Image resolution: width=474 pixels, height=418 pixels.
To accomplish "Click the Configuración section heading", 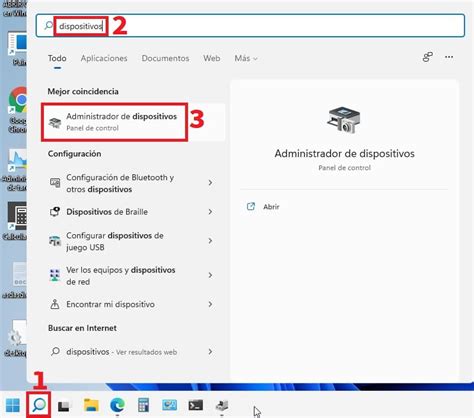I will (74, 154).
